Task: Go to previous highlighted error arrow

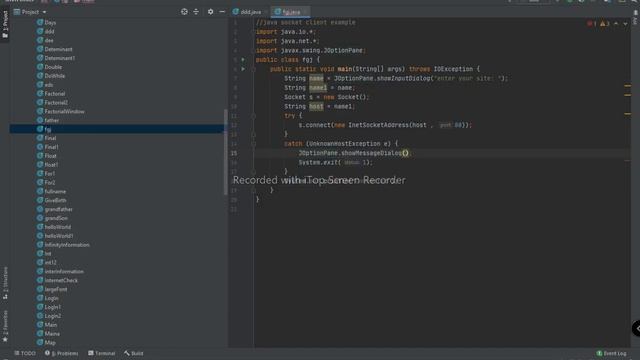Action: [616, 24]
